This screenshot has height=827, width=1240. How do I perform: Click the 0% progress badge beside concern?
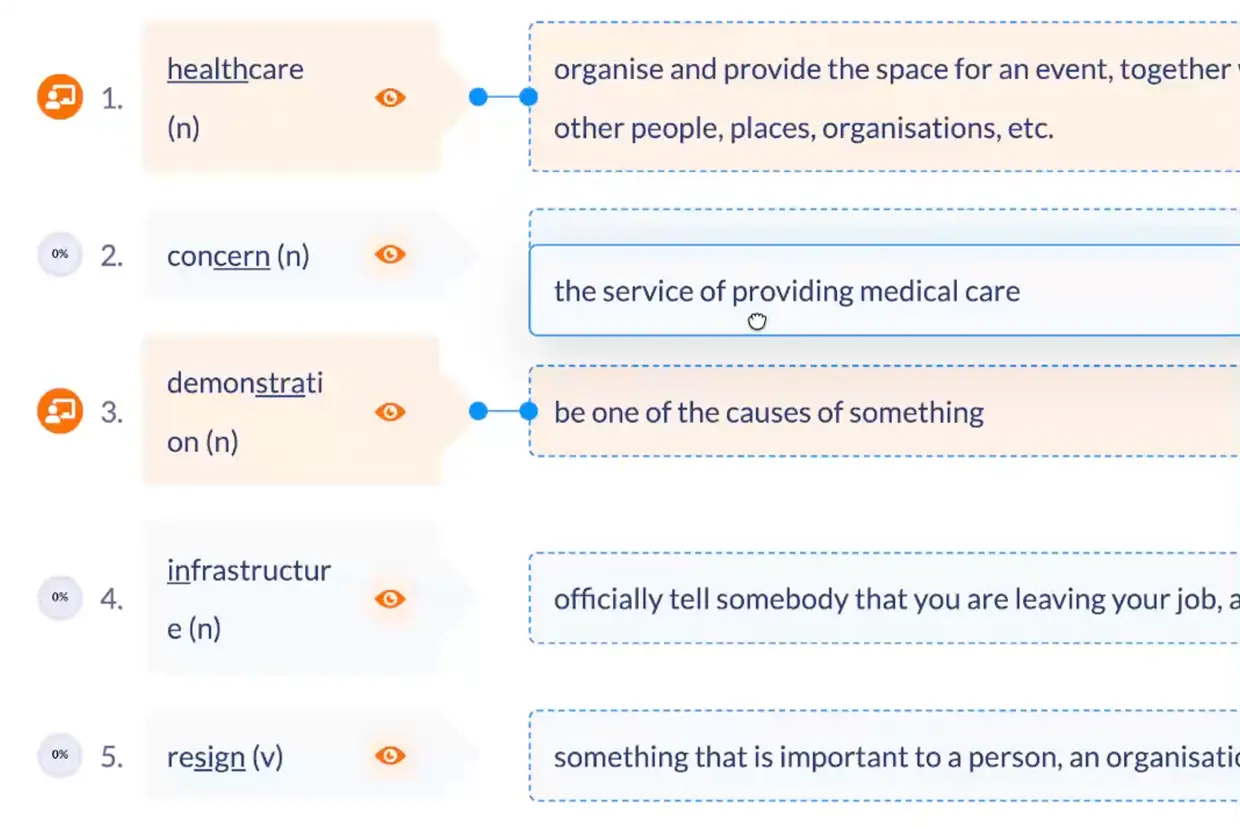60,254
